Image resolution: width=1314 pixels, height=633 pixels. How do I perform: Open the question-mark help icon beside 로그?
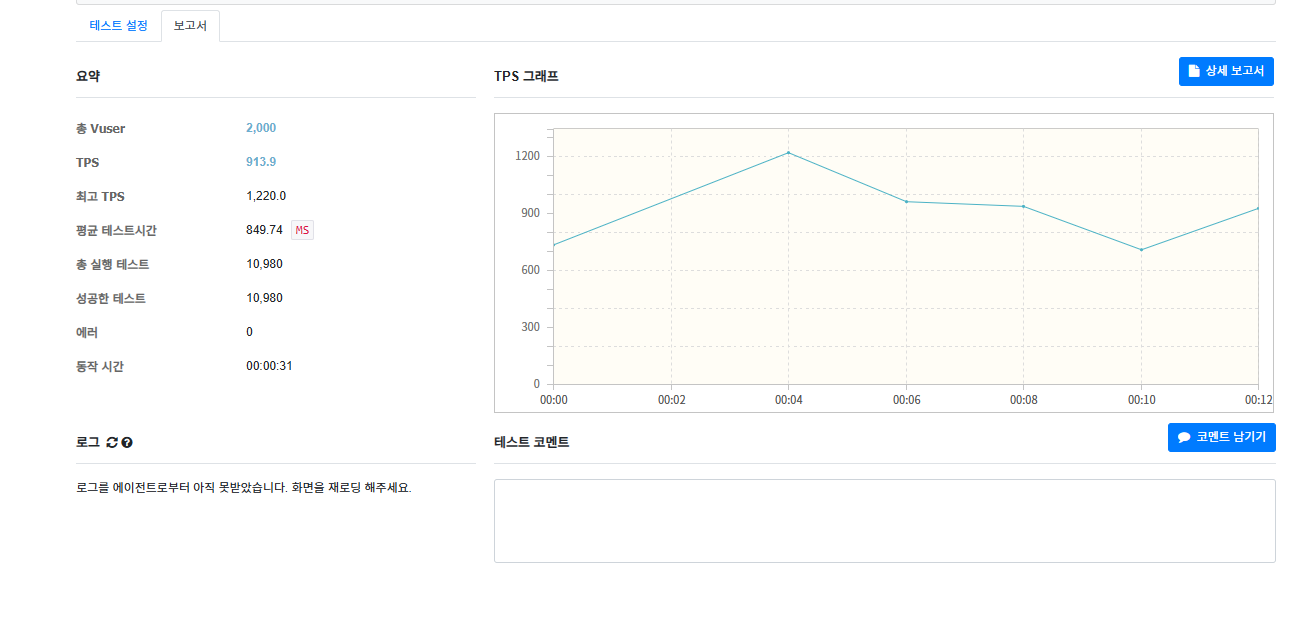pyautogui.click(x=127, y=442)
